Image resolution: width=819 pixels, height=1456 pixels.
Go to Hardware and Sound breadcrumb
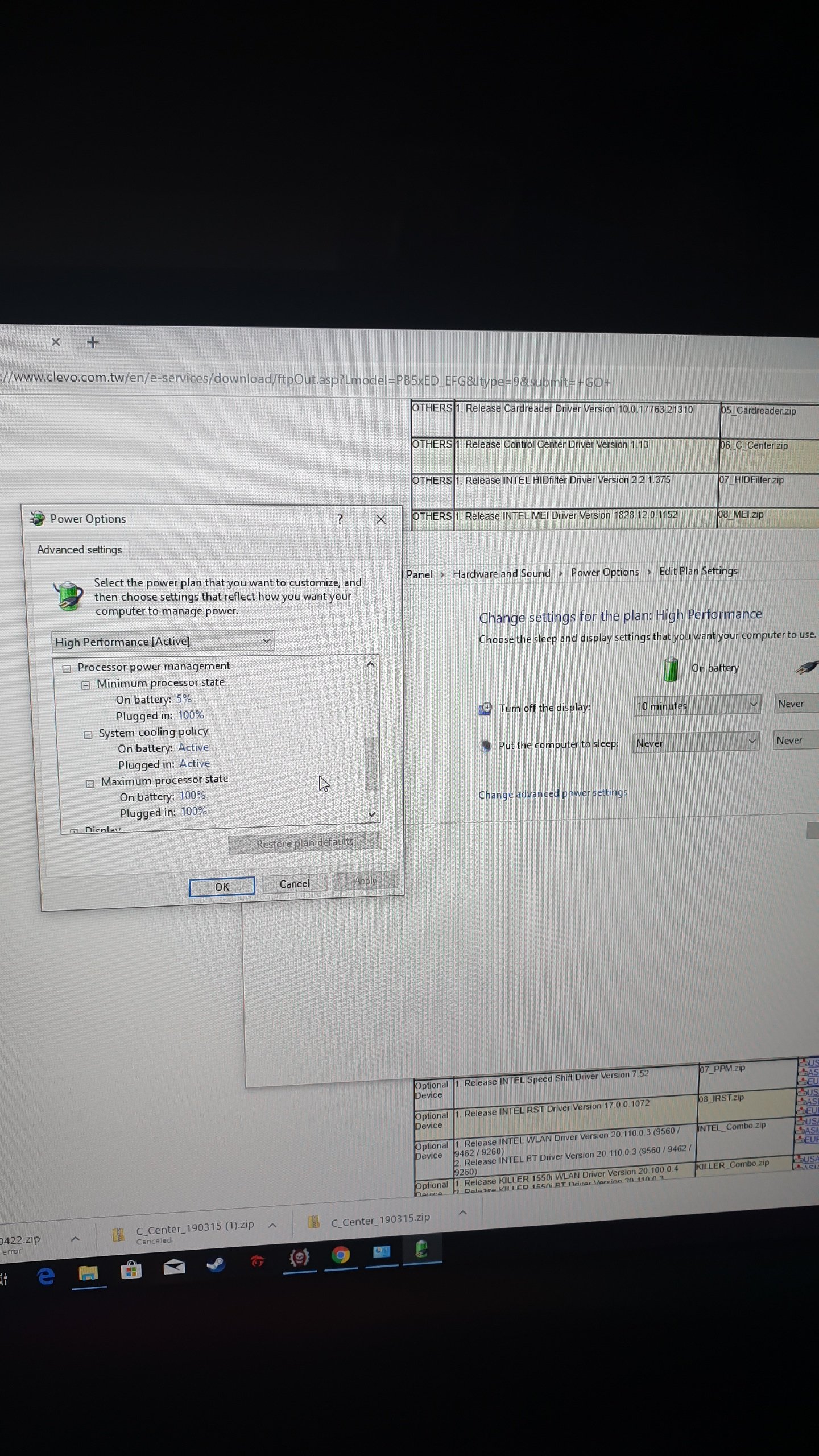click(x=502, y=574)
